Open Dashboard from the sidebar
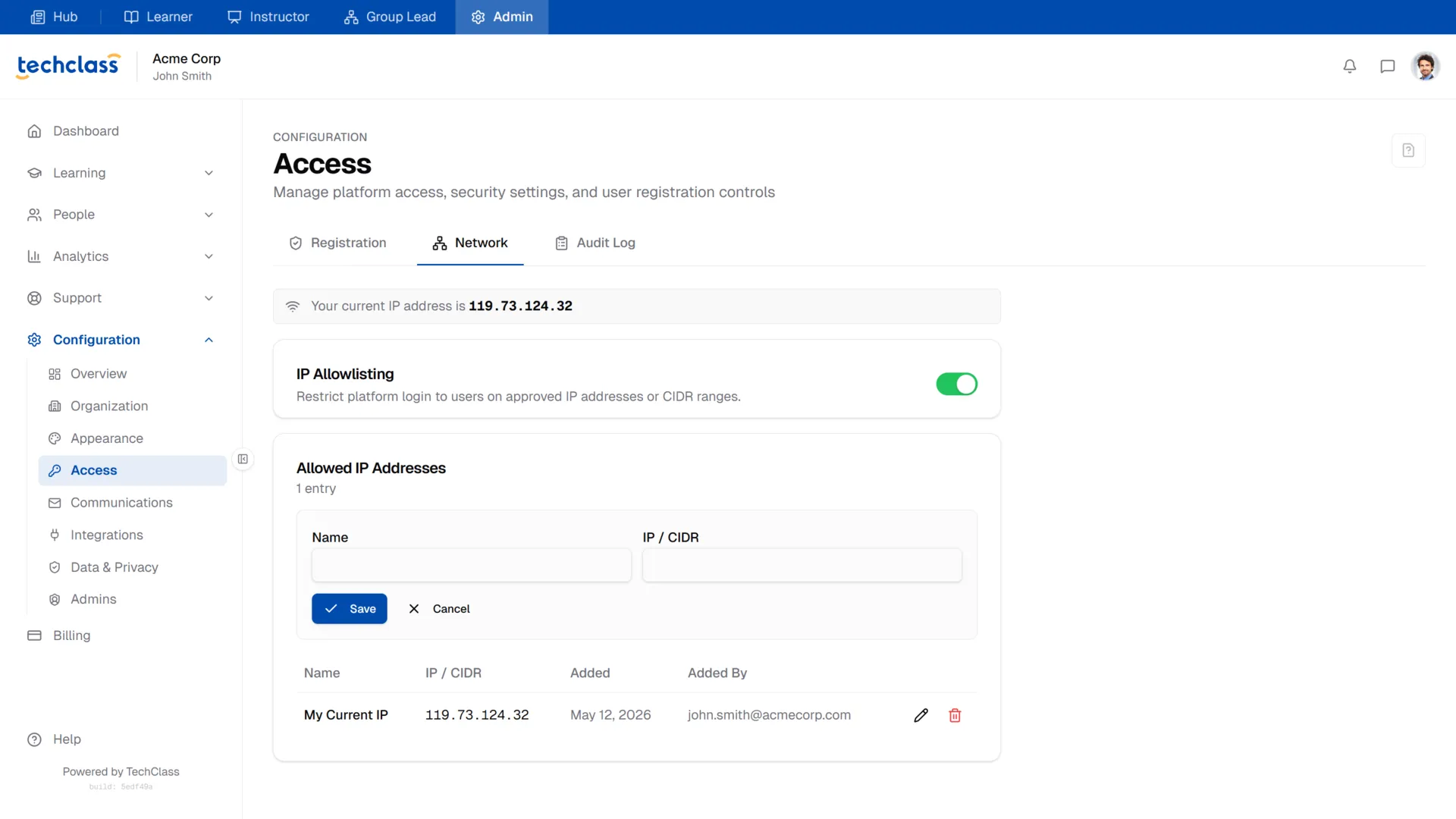Screen dimensions: 1456x819 tap(121, 131)
